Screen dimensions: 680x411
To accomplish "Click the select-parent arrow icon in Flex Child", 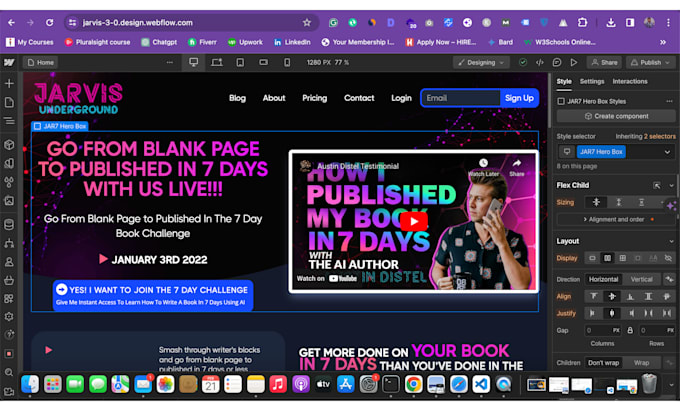I will 657,186.
